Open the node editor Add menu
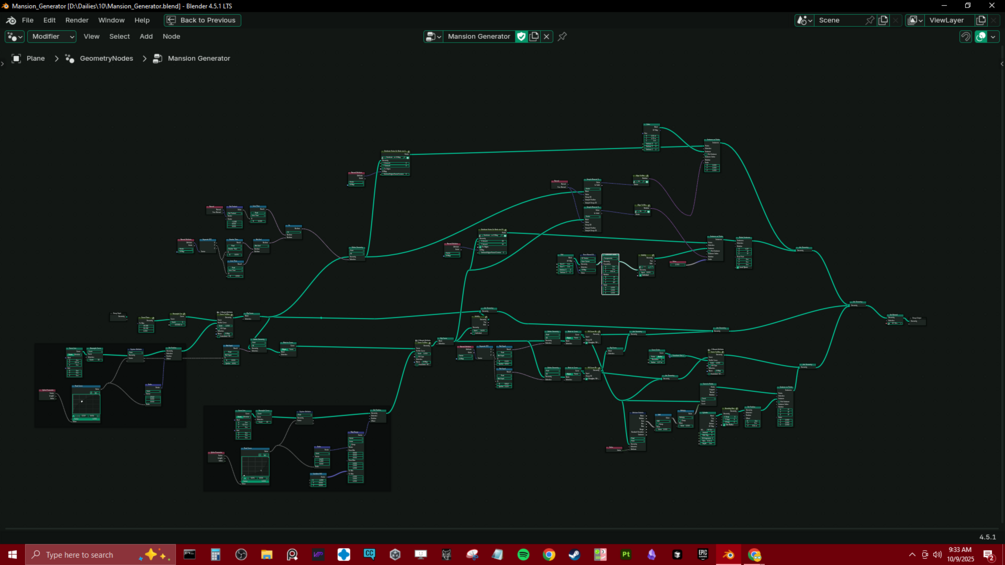 [x=146, y=37]
